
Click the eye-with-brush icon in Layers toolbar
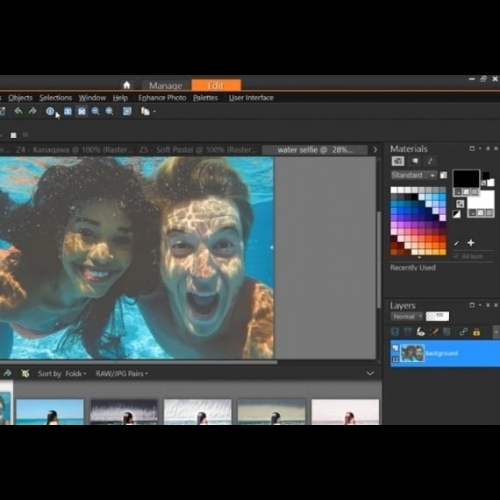[x=421, y=332]
